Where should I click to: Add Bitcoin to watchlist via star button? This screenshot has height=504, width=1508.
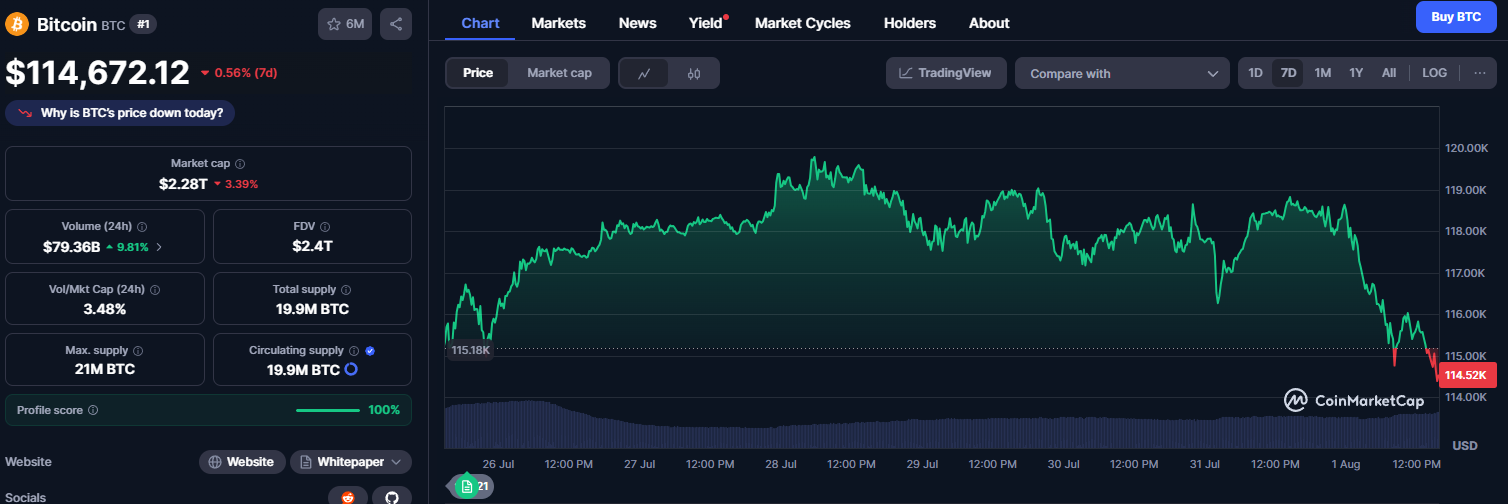[x=345, y=24]
